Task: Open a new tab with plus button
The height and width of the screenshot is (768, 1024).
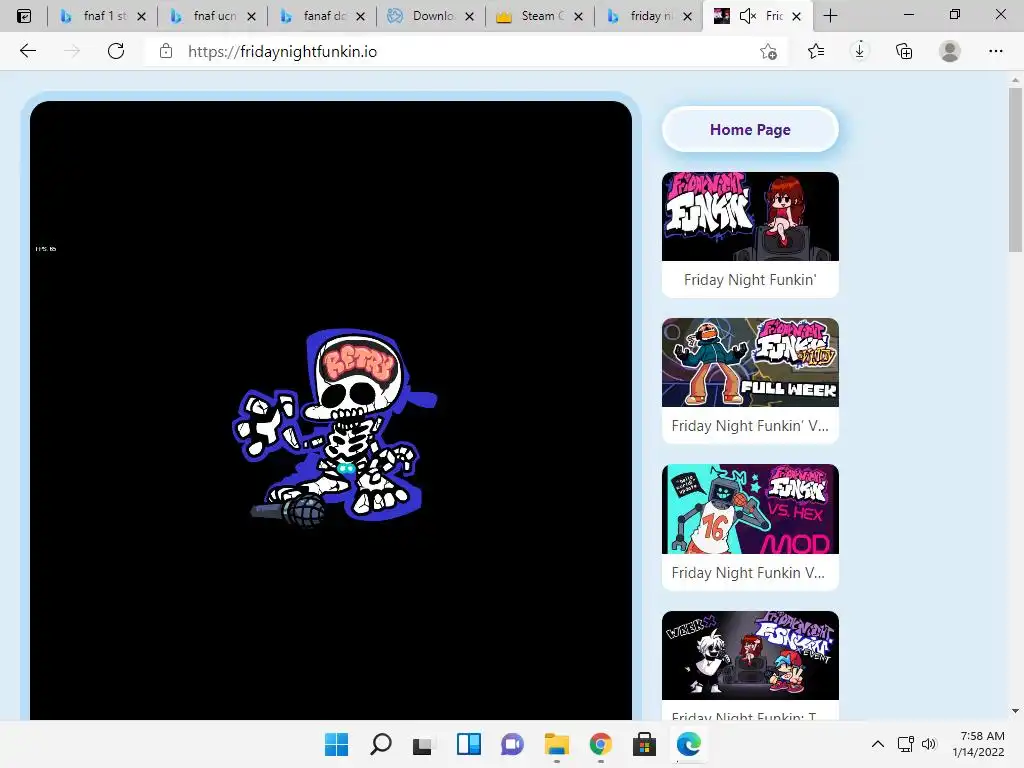Action: click(830, 16)
